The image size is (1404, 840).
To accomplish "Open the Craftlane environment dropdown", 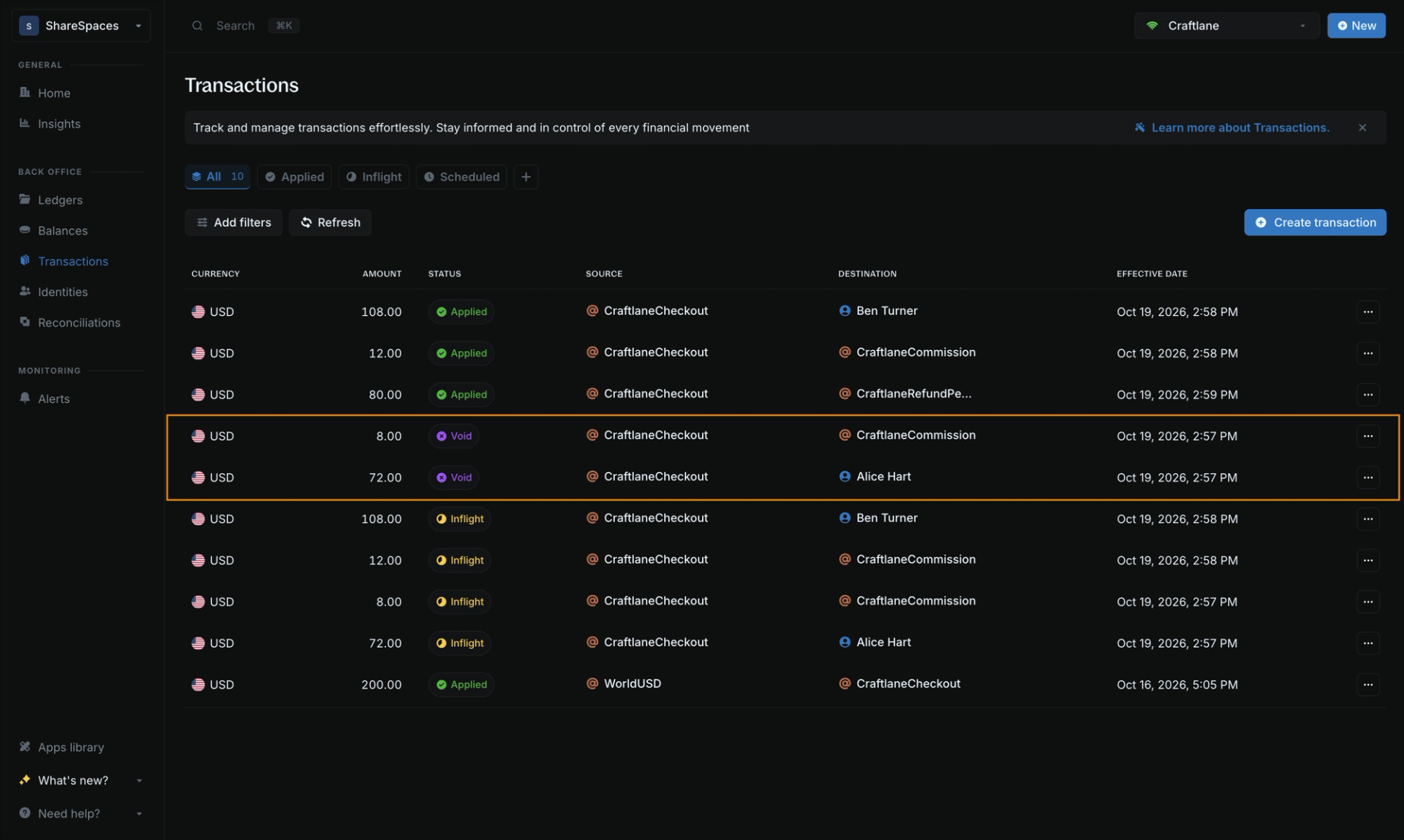I will tap(1227, 26).
